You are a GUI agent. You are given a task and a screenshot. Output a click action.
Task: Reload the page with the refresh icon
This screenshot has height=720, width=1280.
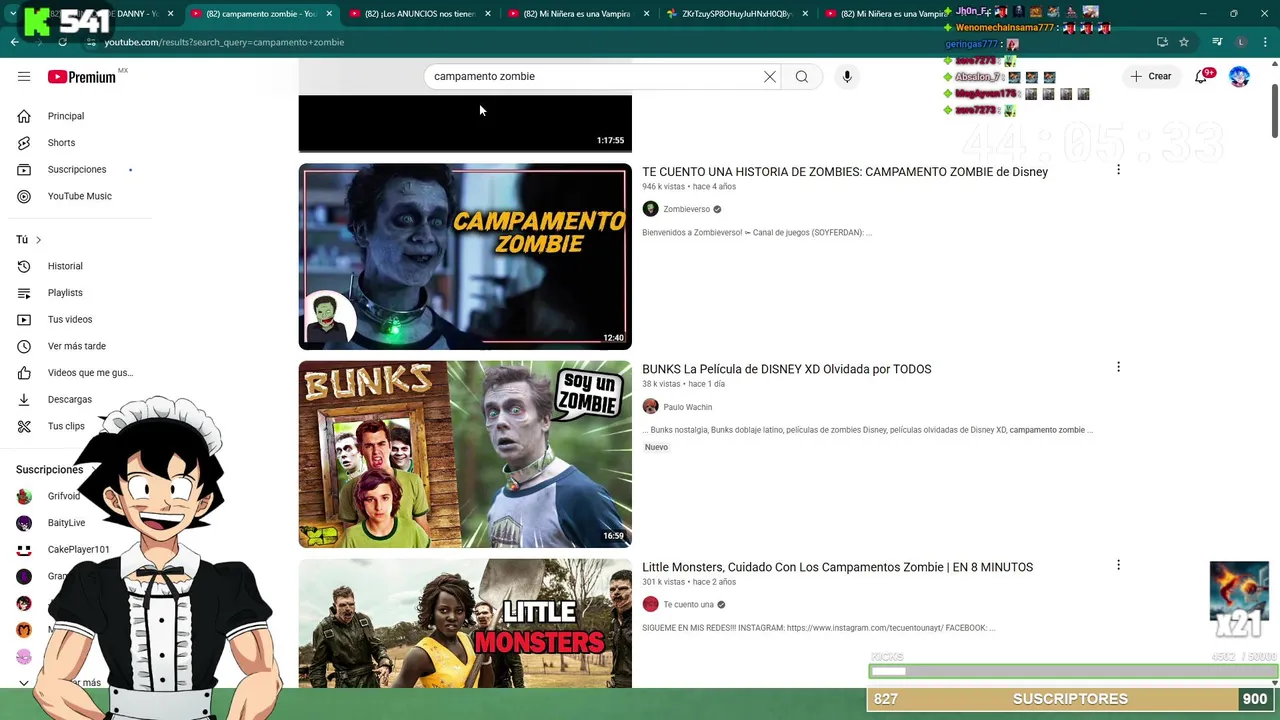[x=62, y=42]
